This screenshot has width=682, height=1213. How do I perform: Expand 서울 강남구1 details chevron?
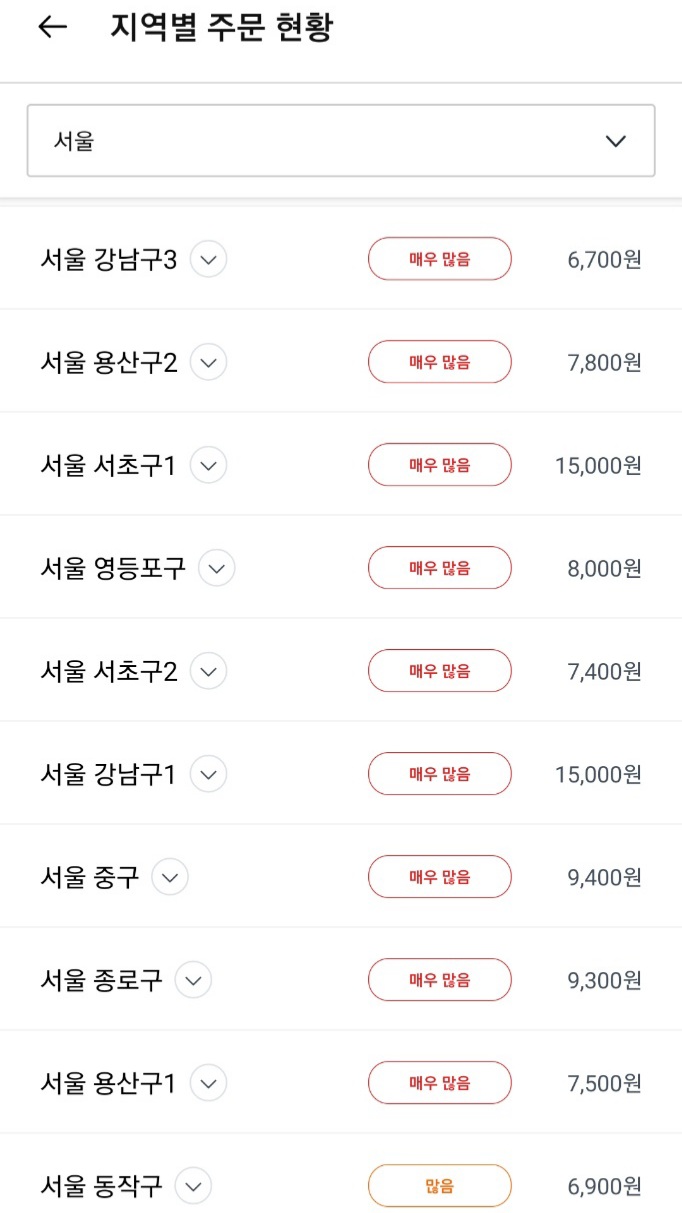click(x=208, y=774)
